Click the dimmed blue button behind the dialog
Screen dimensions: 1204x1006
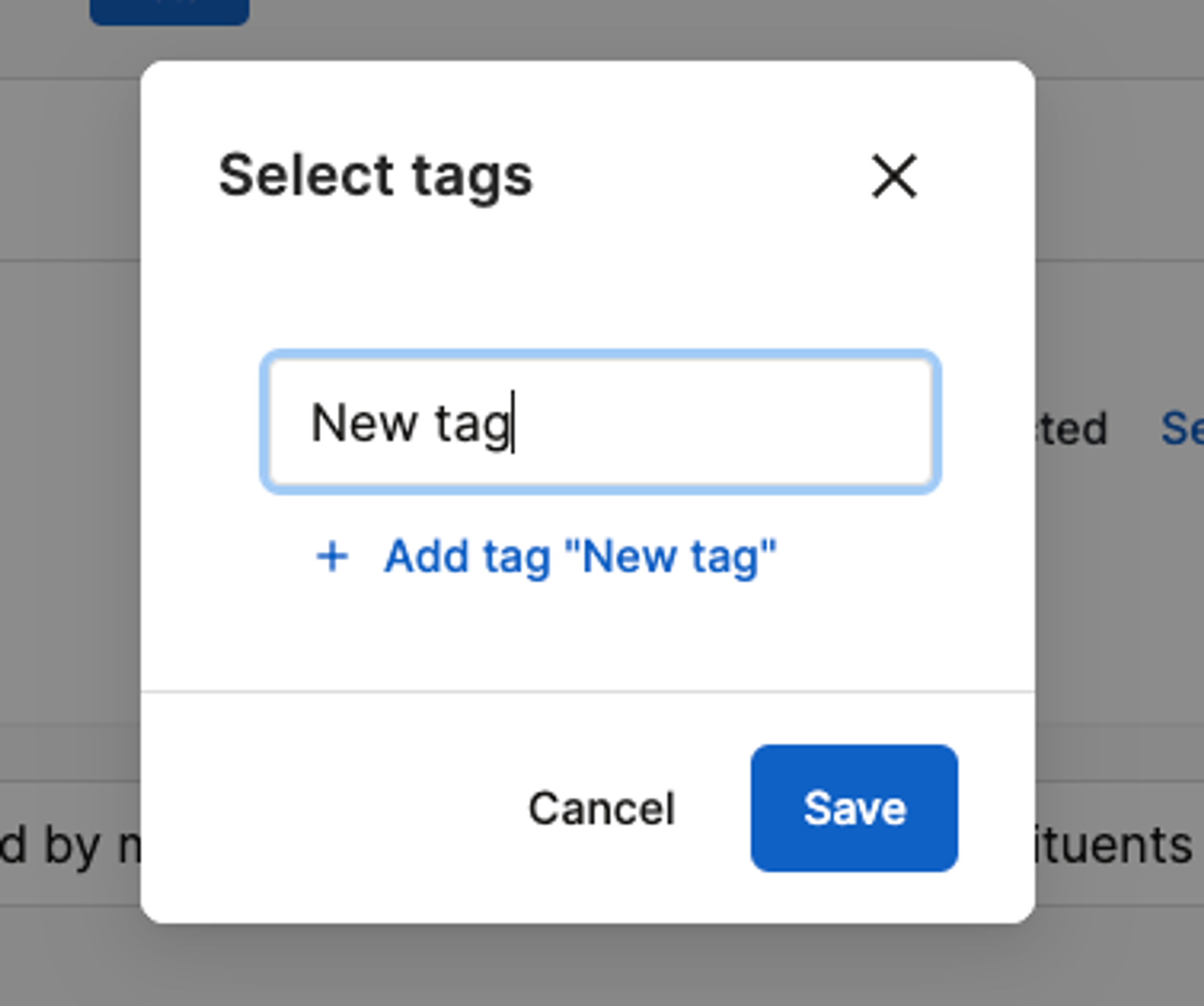(169, 12)
